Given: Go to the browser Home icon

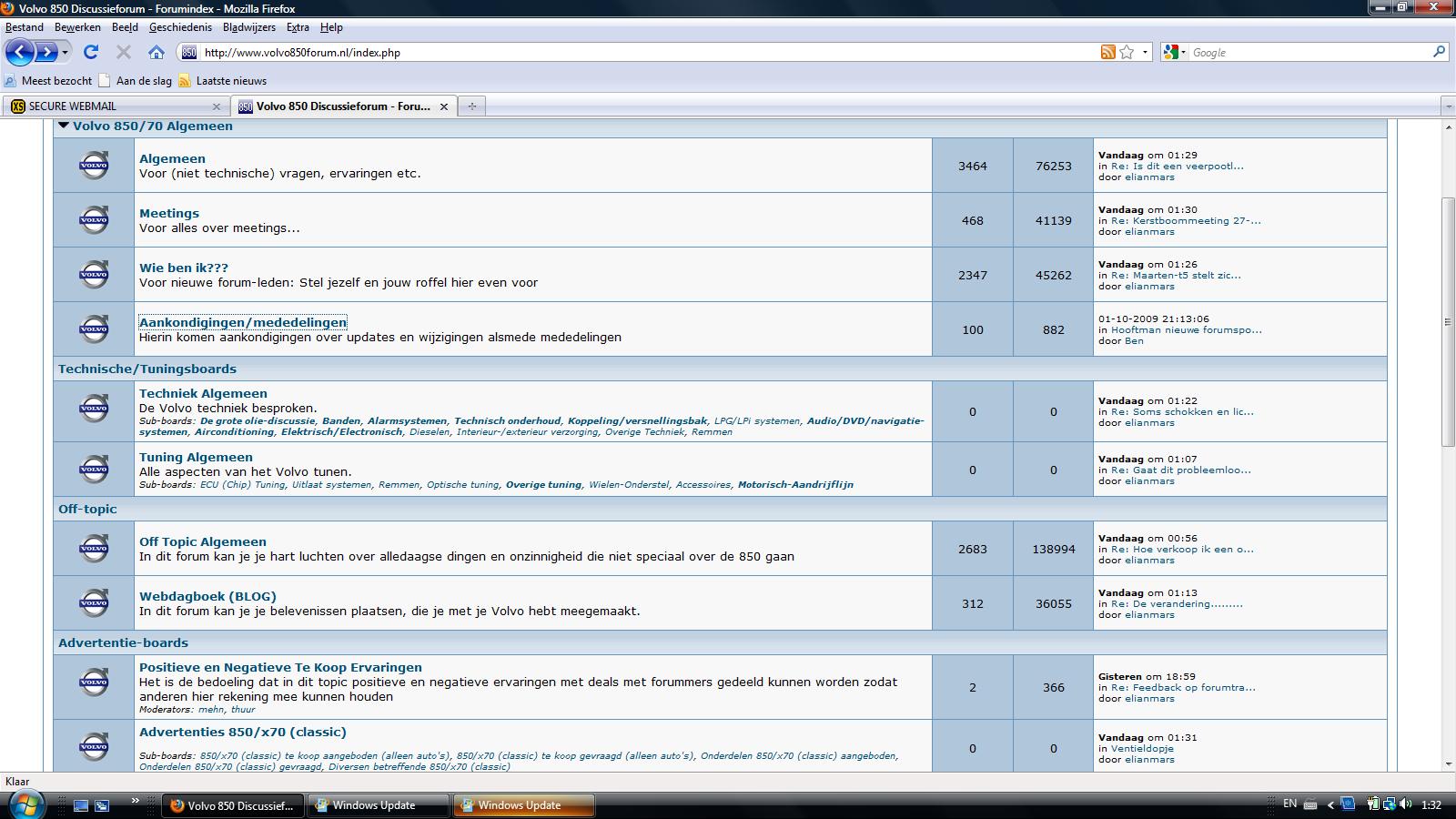Looking at the screenshot, I should click(x=157, y=52).
